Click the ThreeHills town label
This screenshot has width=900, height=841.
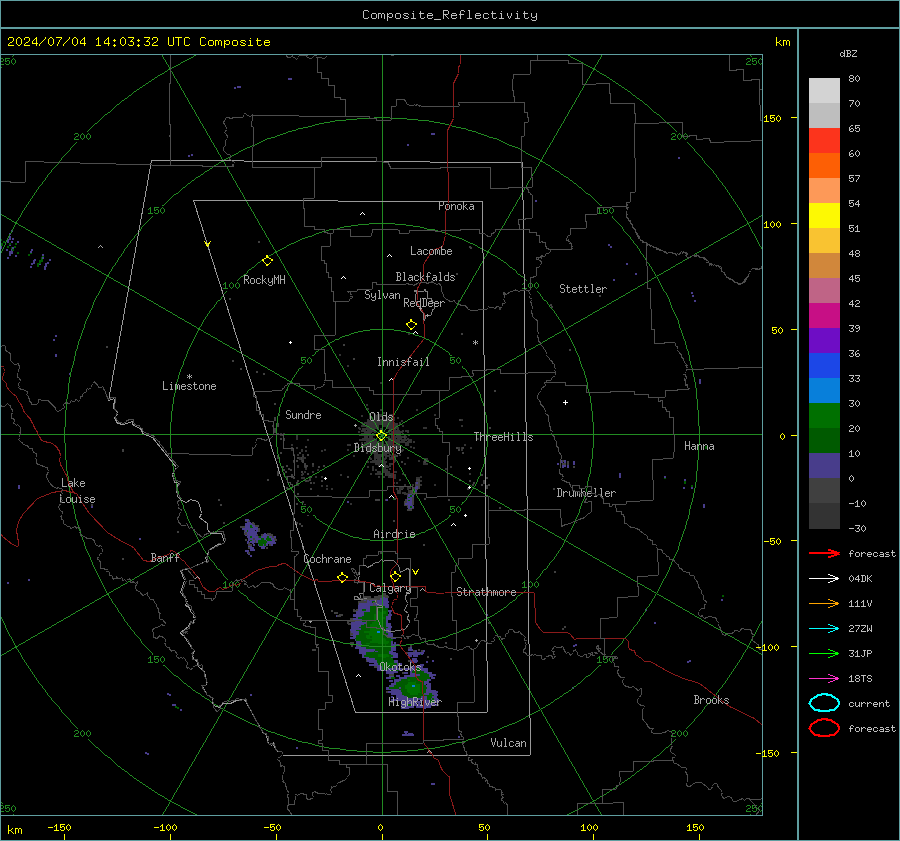503,437
